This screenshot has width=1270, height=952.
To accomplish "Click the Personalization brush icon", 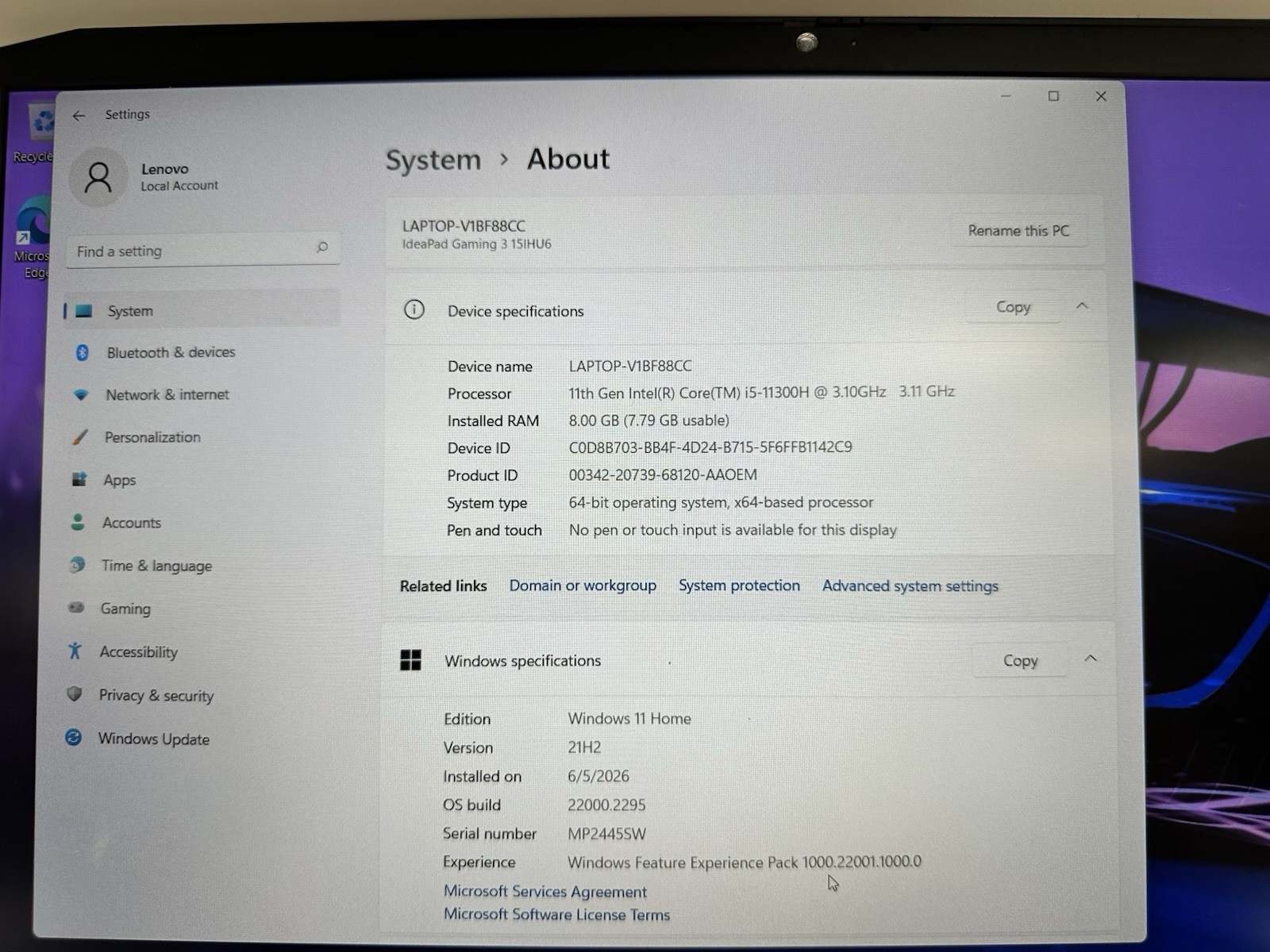I will tap(79, 437).
